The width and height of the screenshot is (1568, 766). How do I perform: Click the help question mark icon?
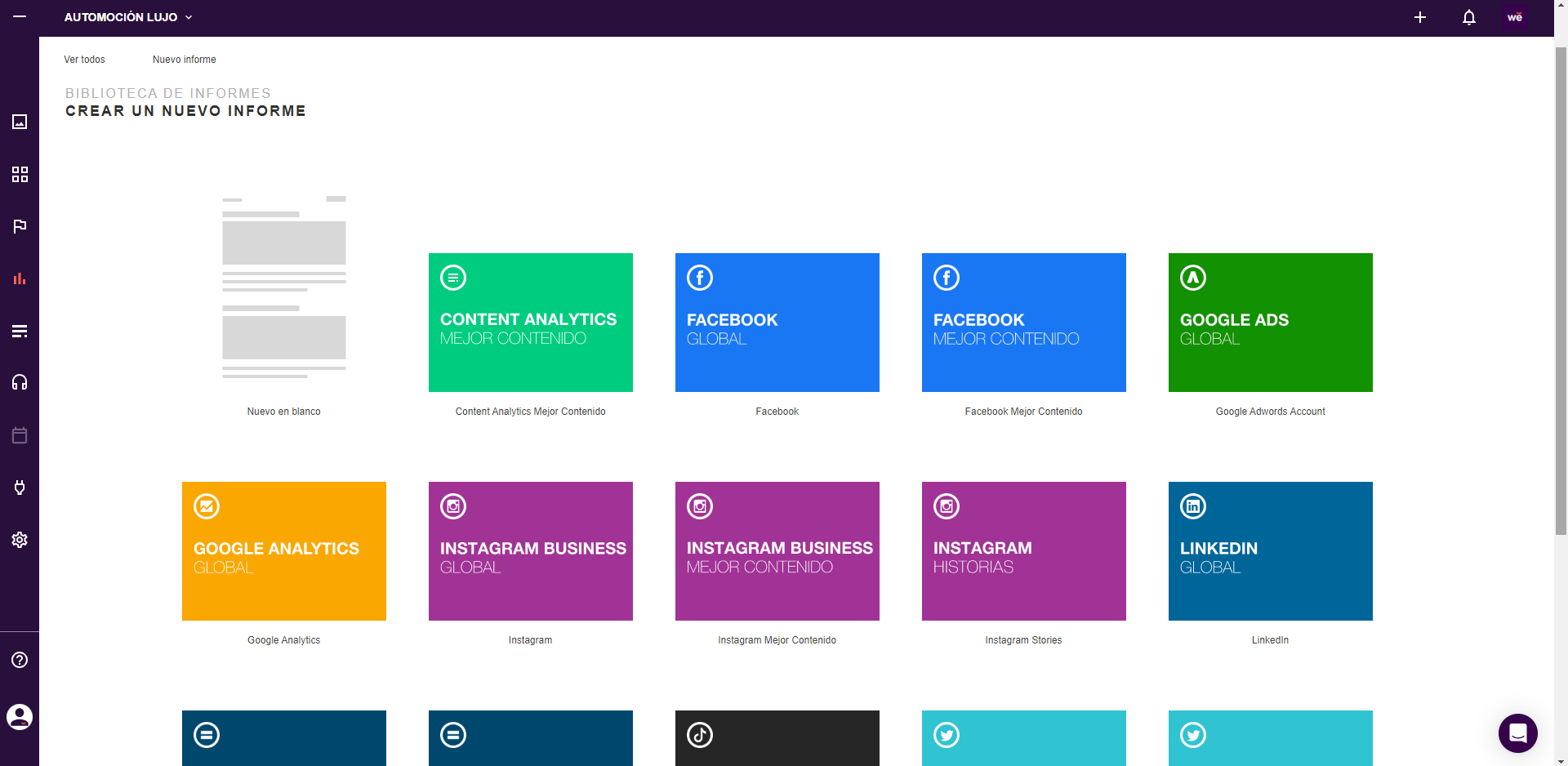pyautogui.click(x=20, y=661)
